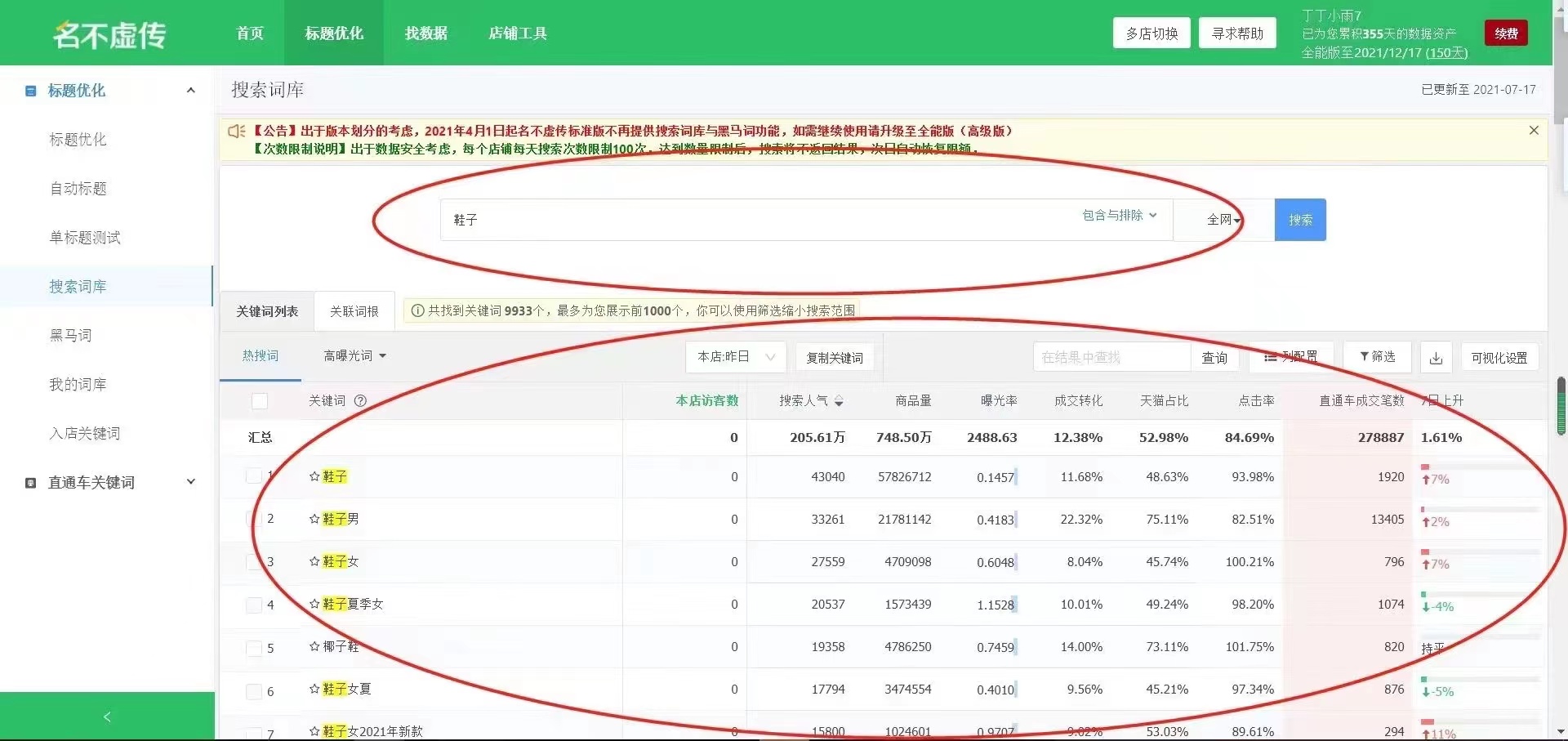Check the checkbox for row 4
Image resolution: width=1568 pixels, height=741 pixels.
pos(254,605)
